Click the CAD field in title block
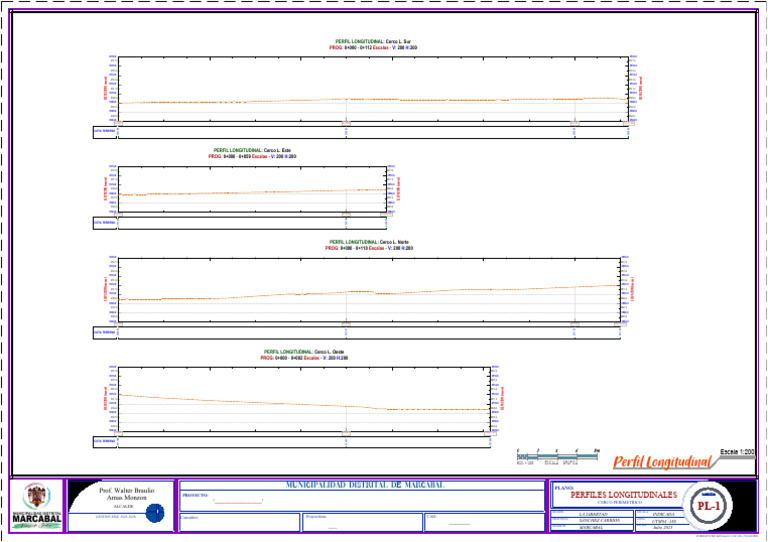 (x=484, y=522)
